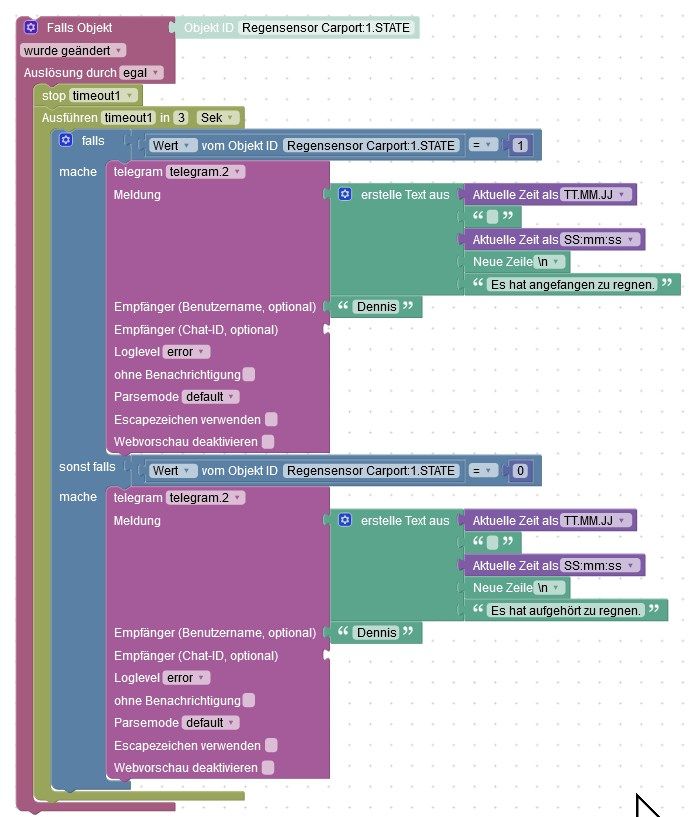Edit empty text field in first message

493,217
